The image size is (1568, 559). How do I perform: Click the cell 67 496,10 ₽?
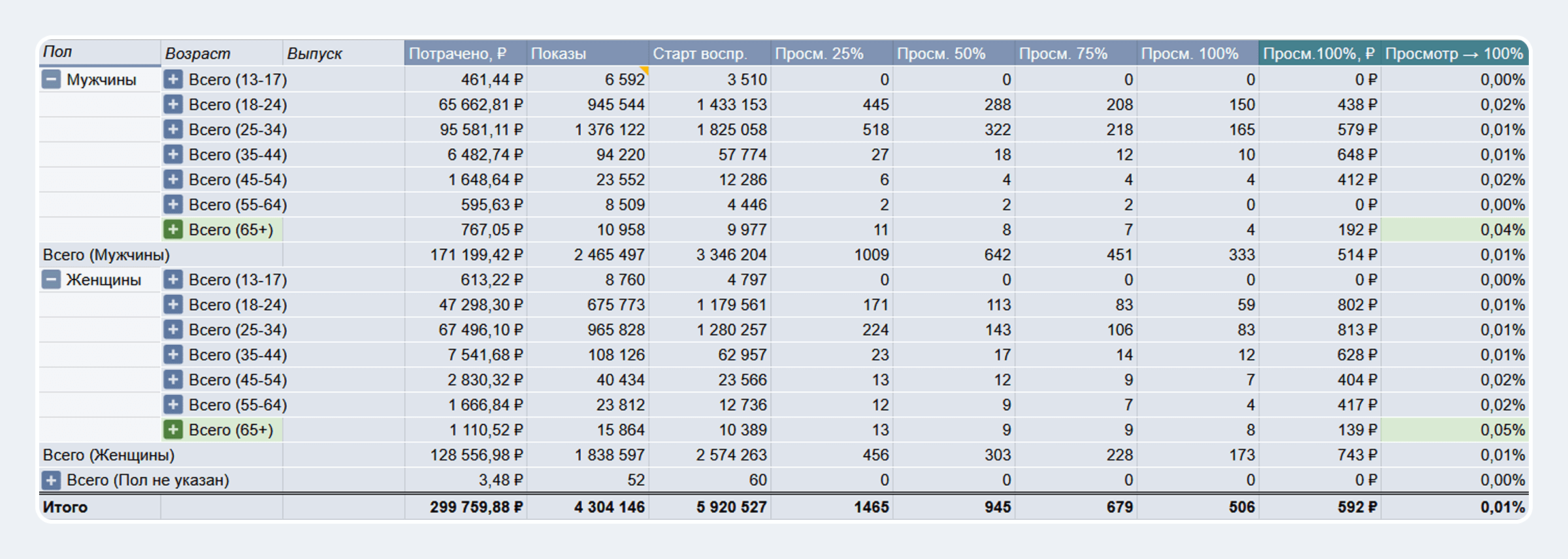(466, 330)
